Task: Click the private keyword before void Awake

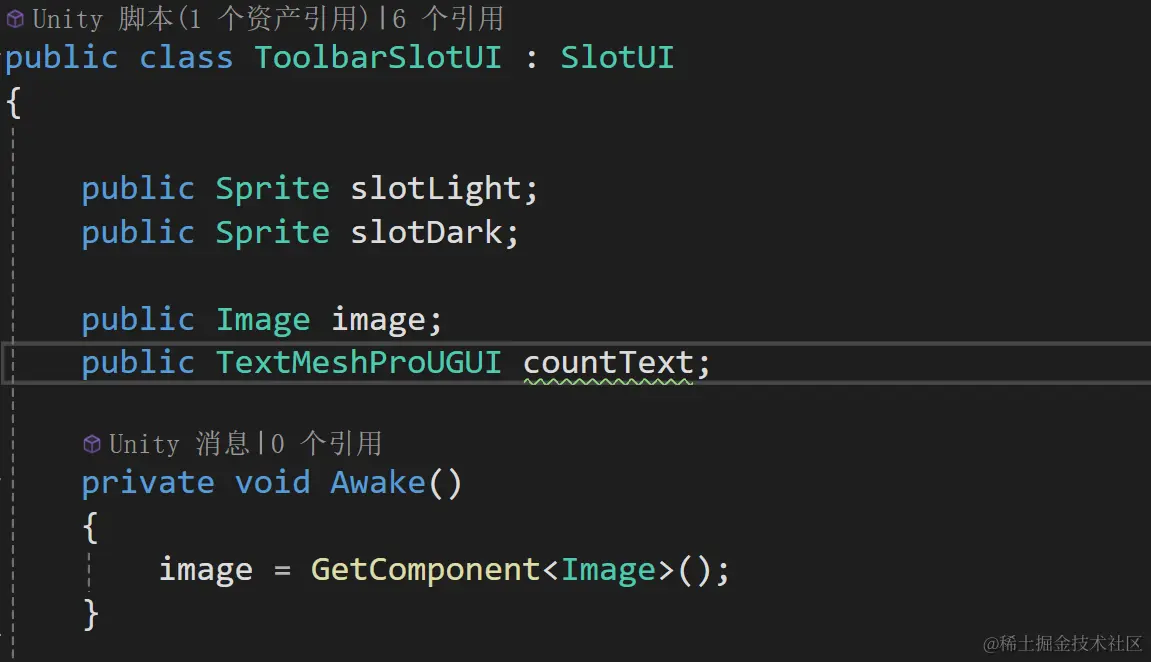Action: [x=147, y=483]
